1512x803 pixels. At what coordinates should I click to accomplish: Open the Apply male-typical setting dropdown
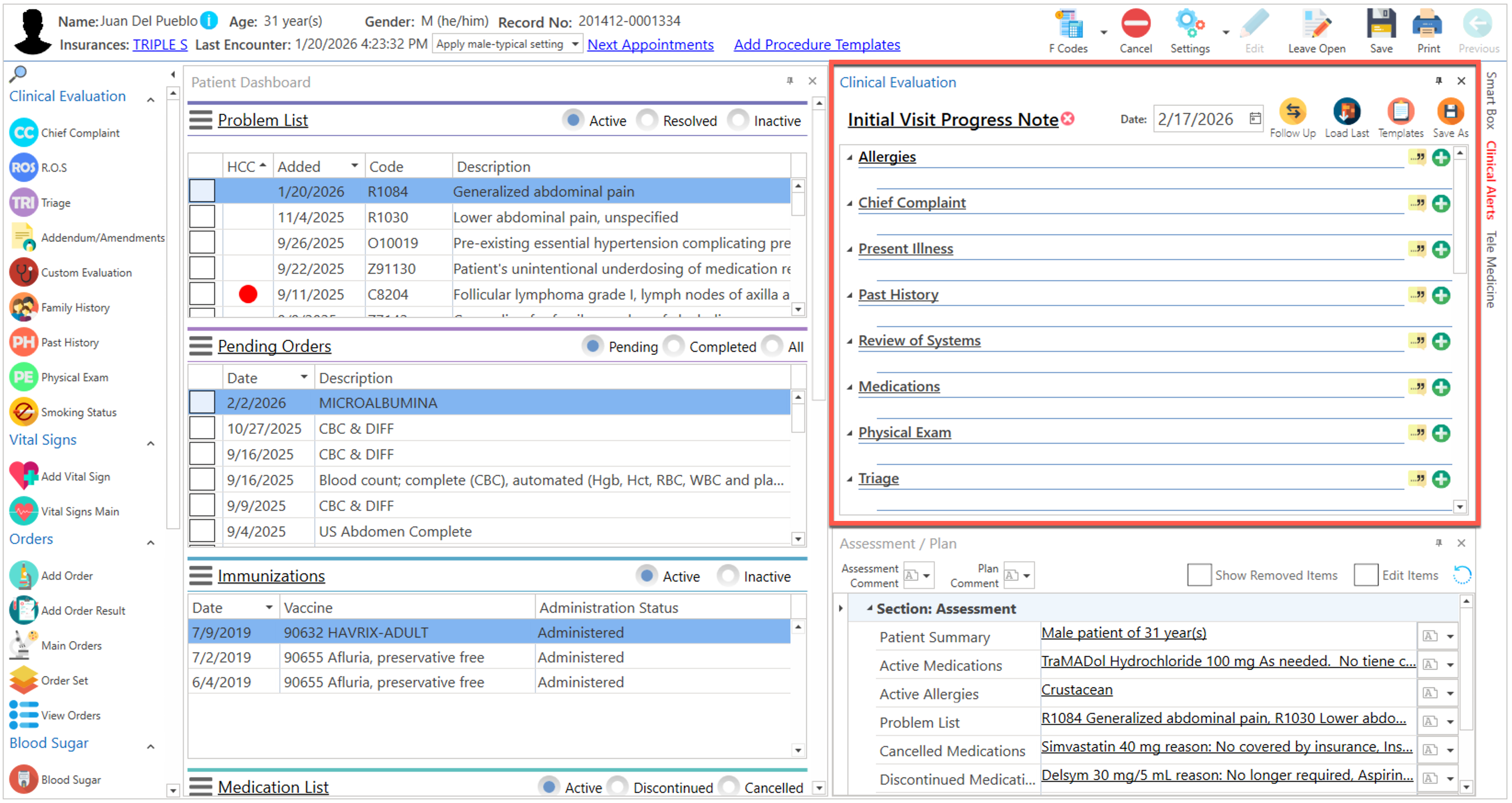pos(574,44)
